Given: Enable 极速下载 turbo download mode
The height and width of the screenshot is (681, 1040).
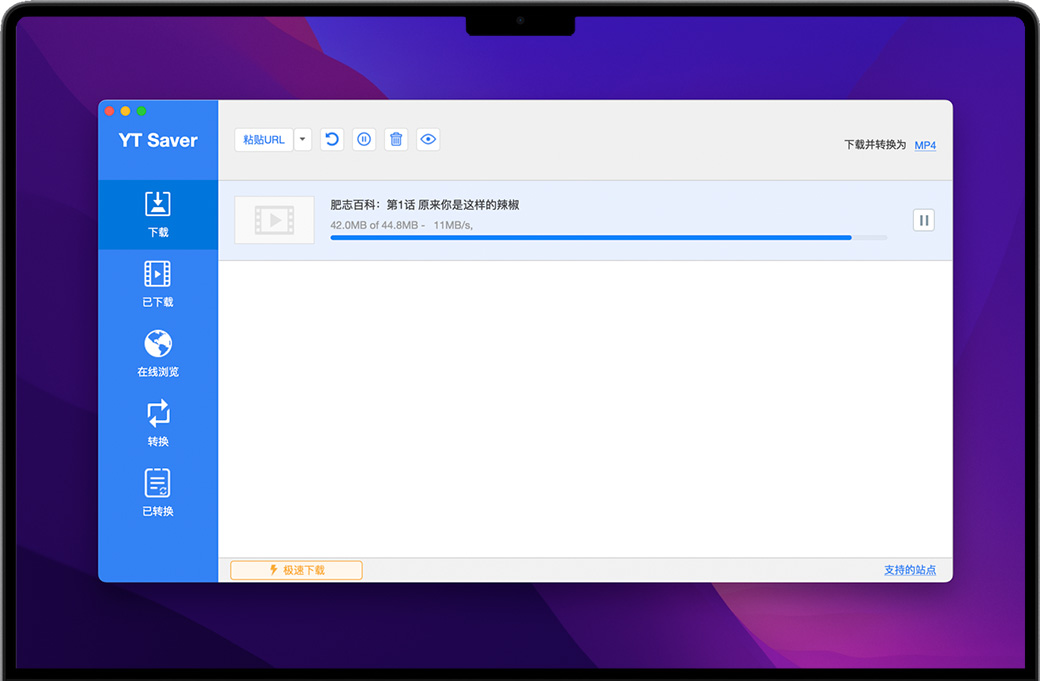Looking at the screenshot, I should click(x=296, y=570).
